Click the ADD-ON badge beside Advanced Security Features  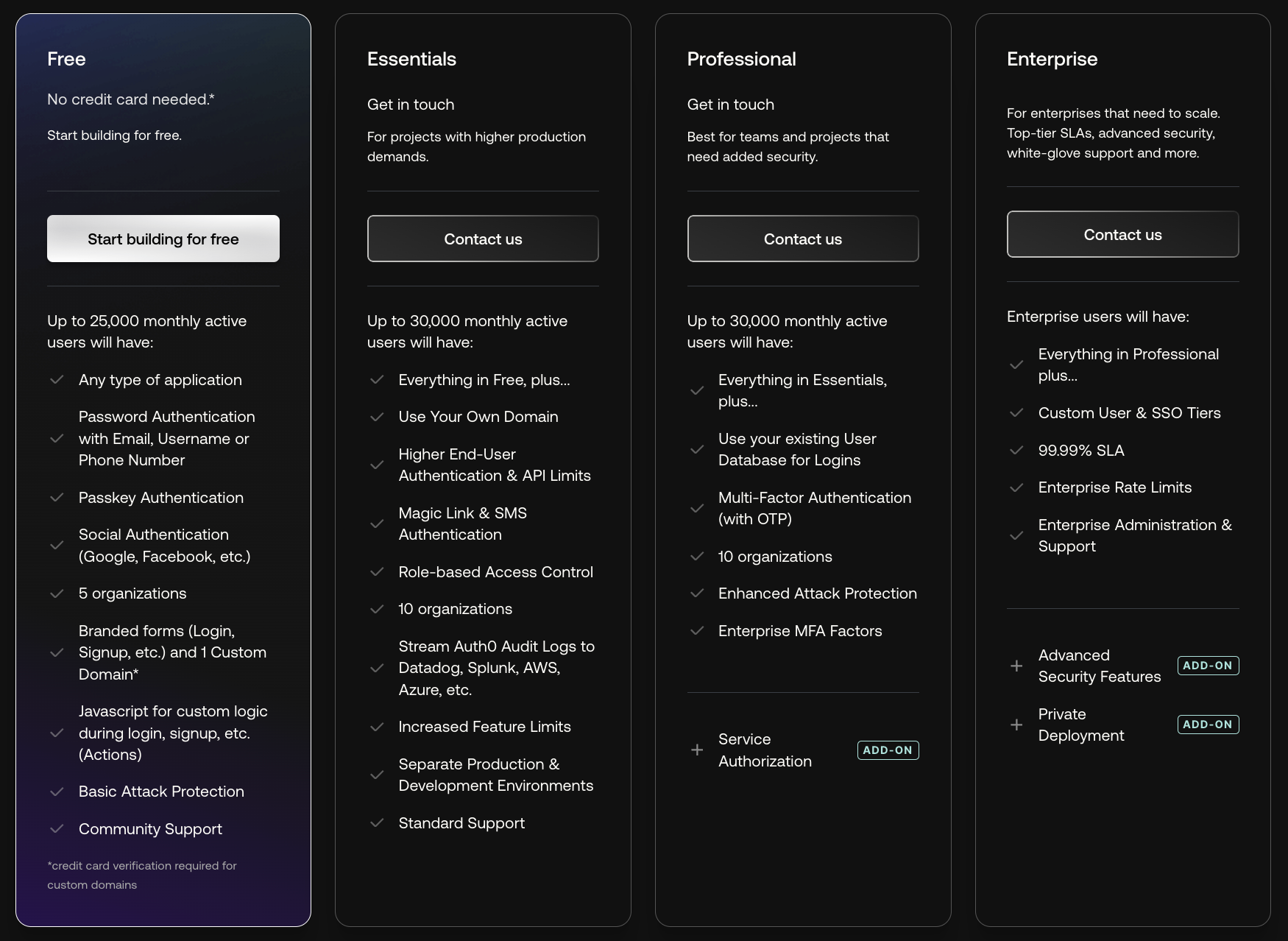tap(1208, 666)
